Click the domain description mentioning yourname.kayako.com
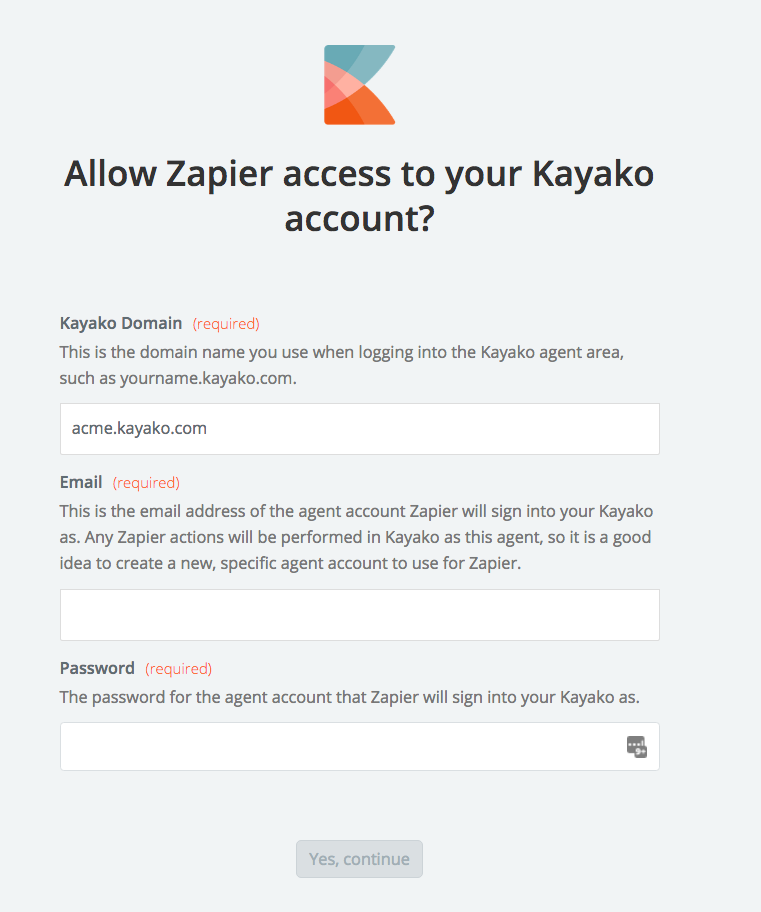 [342, 365]
